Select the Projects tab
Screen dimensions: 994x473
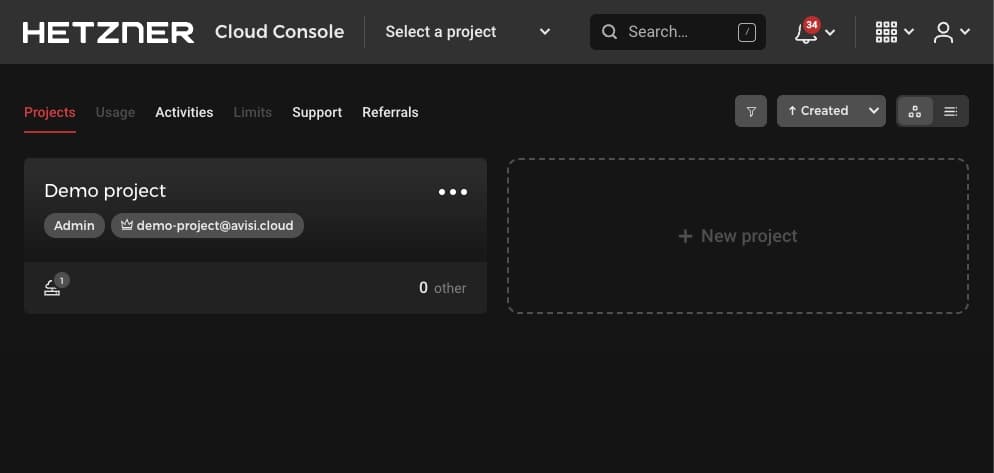coord(49,112)
